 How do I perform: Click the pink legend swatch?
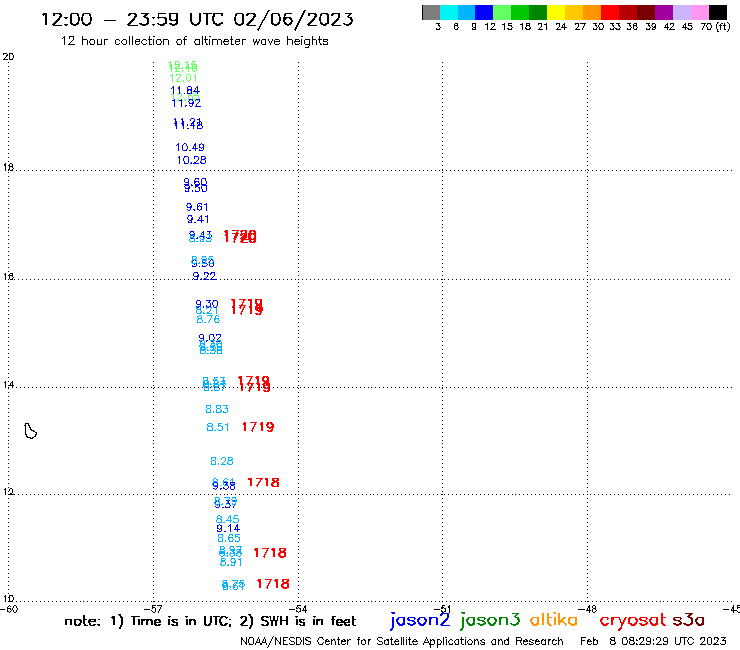coord(699,12)
